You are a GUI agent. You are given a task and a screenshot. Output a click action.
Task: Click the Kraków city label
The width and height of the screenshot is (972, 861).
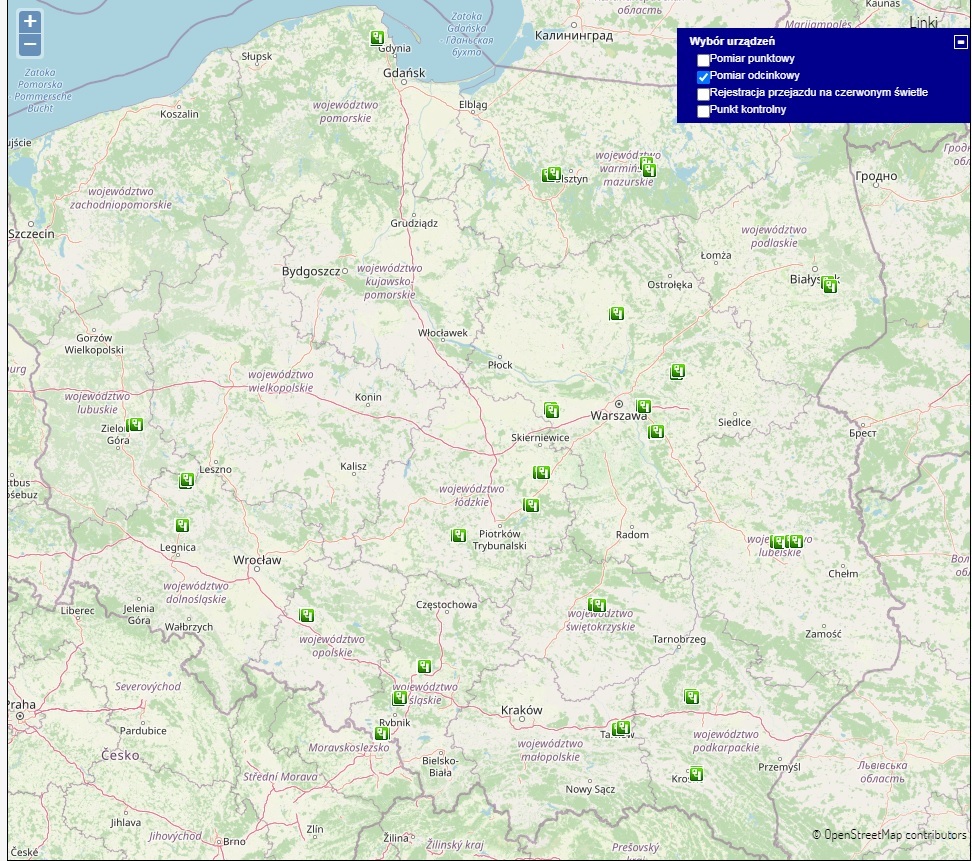coord(521,710)
